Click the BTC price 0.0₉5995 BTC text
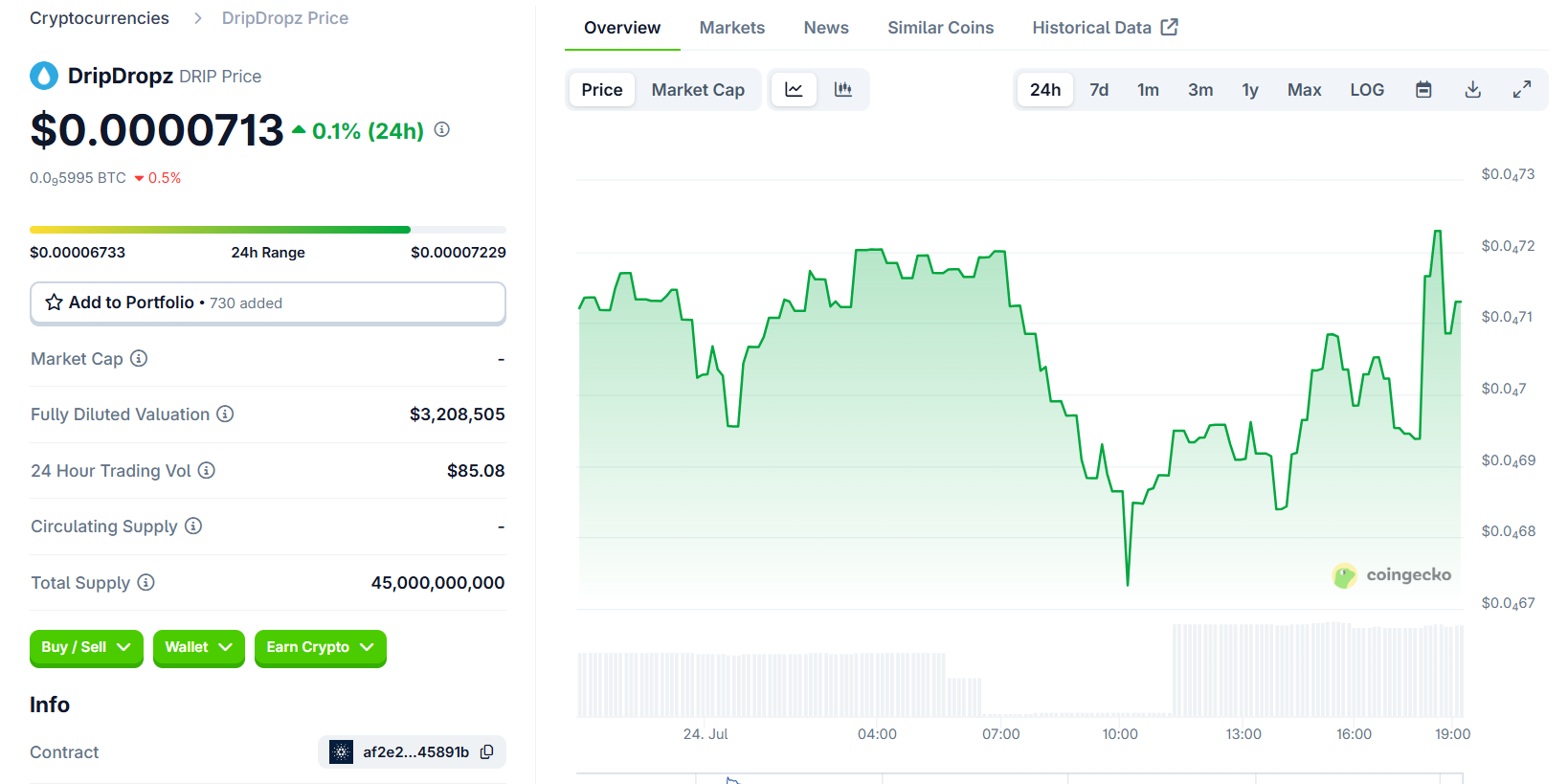The height and width of the screenshot is (784, 1568). pyautogui.click(x=78, y=178)
